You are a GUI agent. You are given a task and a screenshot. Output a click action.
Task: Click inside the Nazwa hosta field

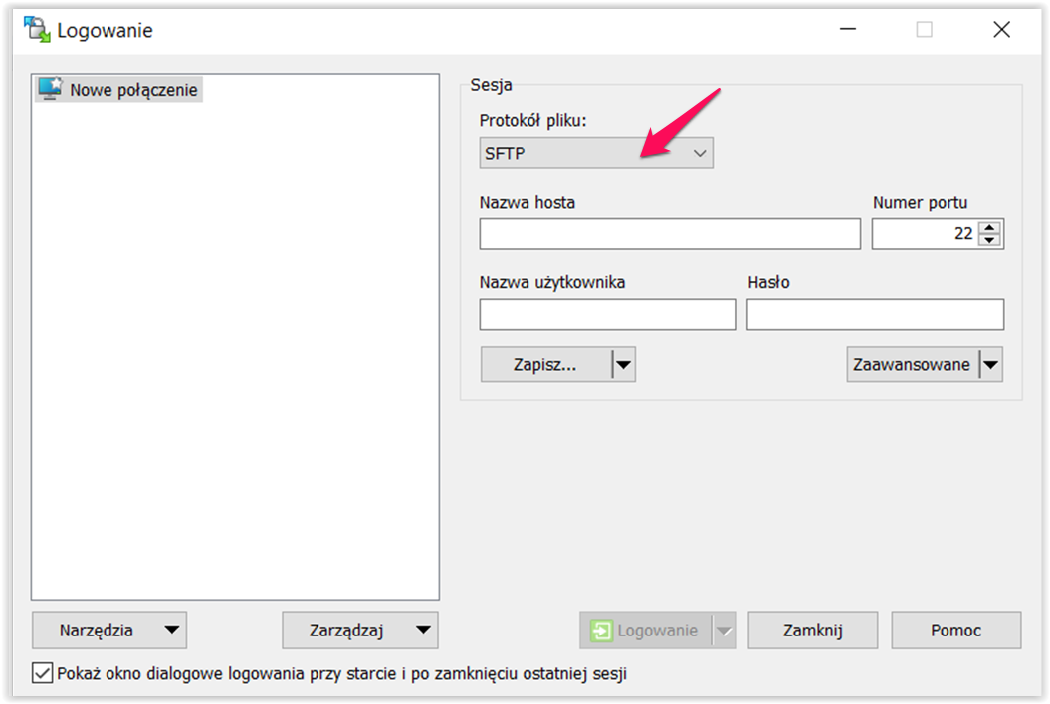click(x=669, y=233)
